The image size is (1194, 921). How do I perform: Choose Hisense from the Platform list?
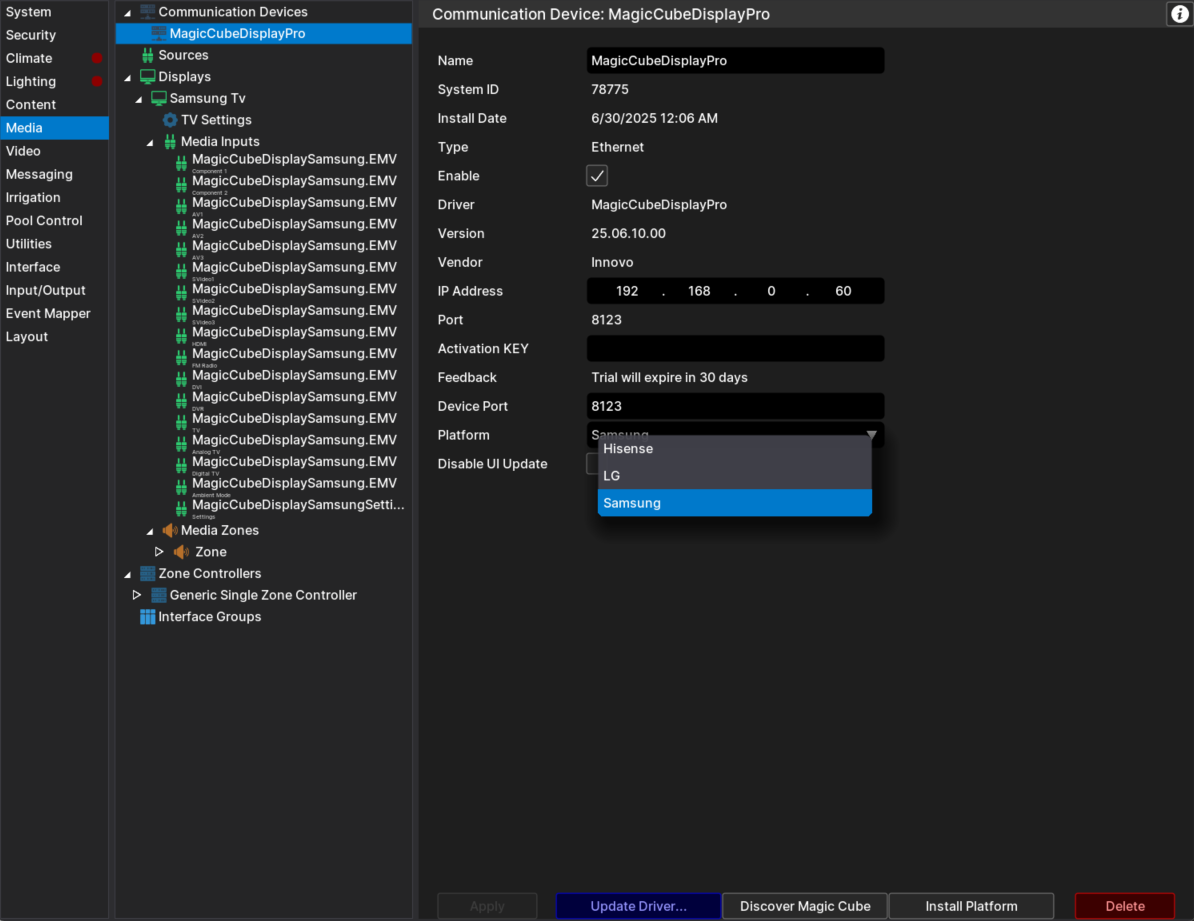735,449
